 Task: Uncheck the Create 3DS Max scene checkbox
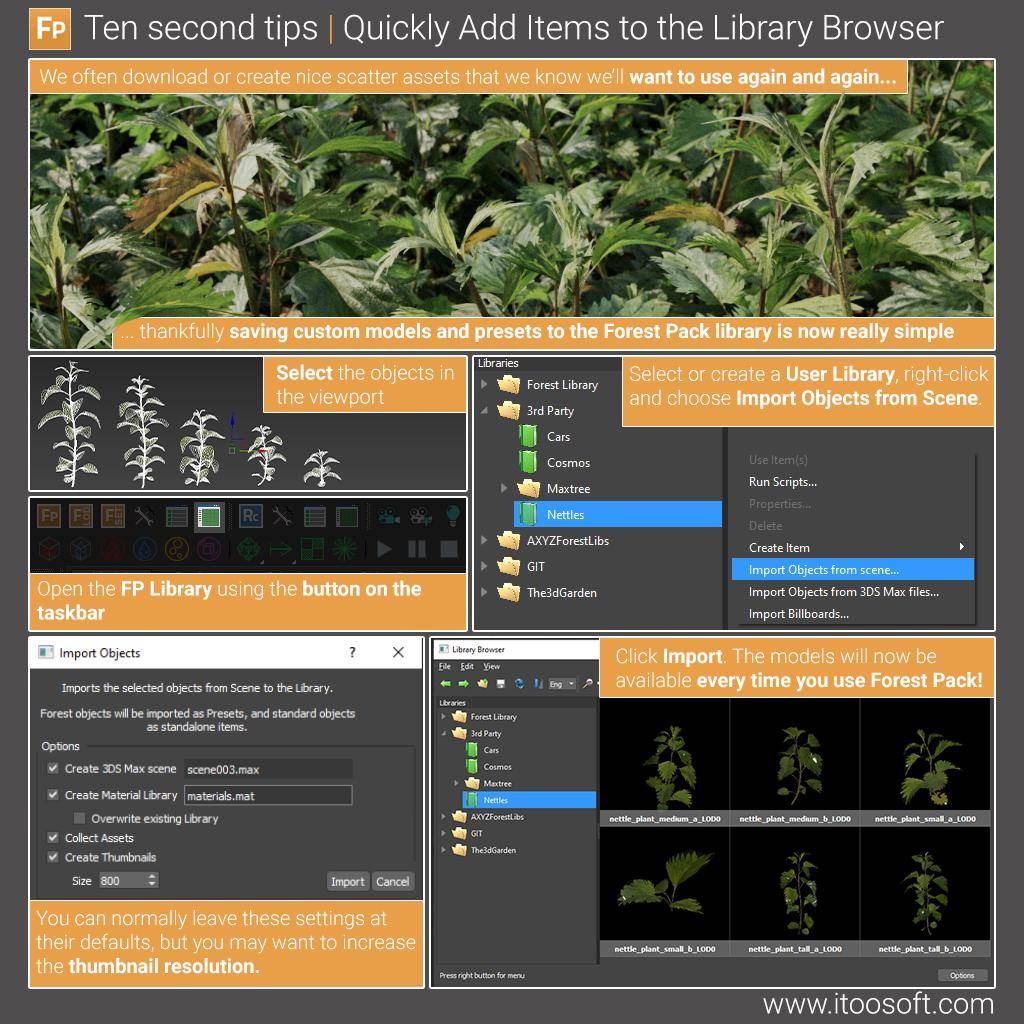click(x=53, y=768)
